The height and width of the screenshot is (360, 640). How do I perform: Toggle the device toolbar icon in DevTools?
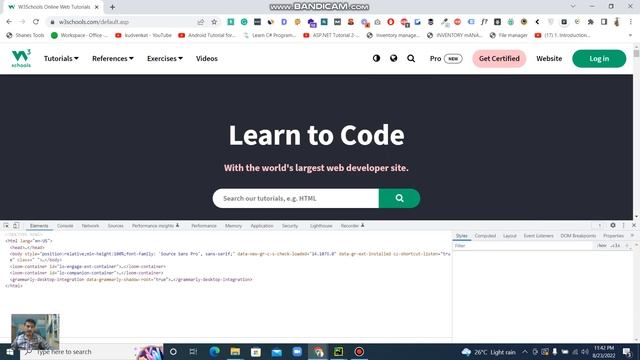click(x=16, y=225)
